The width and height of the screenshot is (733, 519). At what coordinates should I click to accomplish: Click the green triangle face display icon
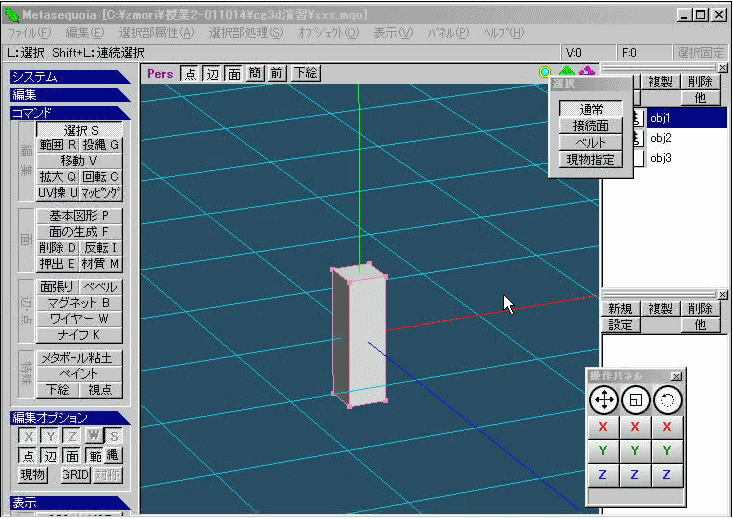coord(567,71)
